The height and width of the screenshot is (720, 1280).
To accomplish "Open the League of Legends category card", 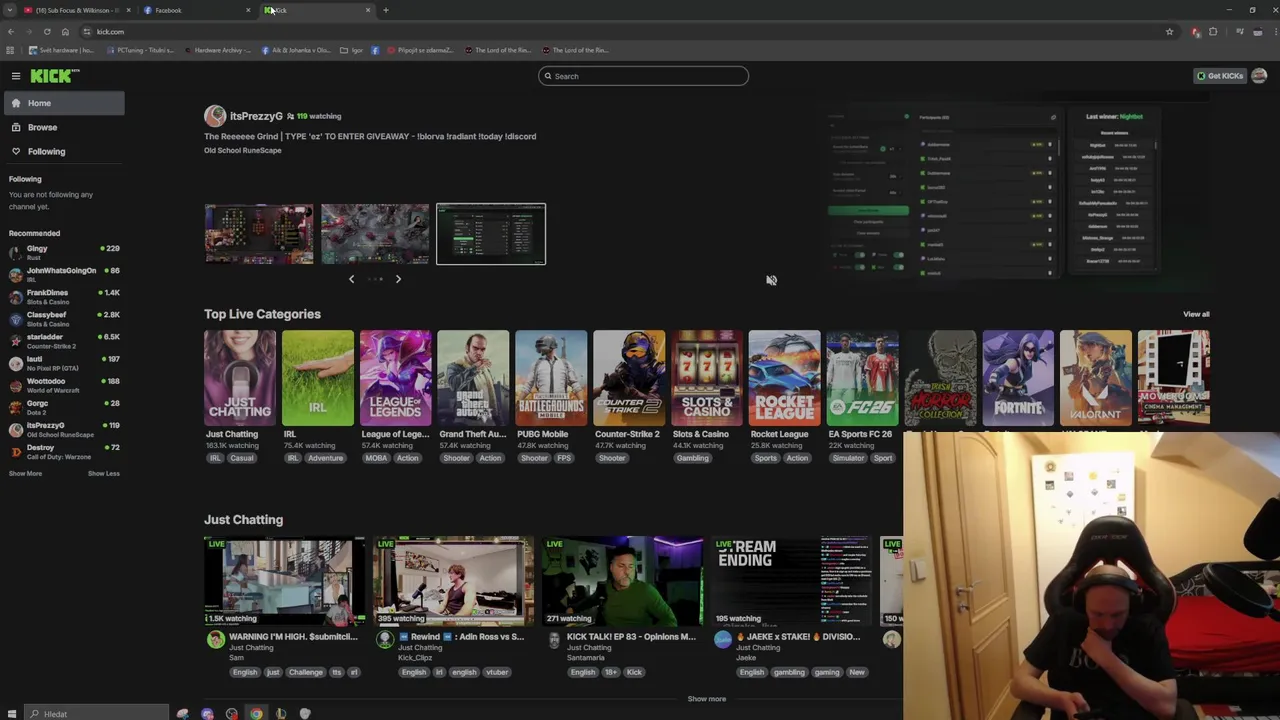I will click(x=396, y=378).
